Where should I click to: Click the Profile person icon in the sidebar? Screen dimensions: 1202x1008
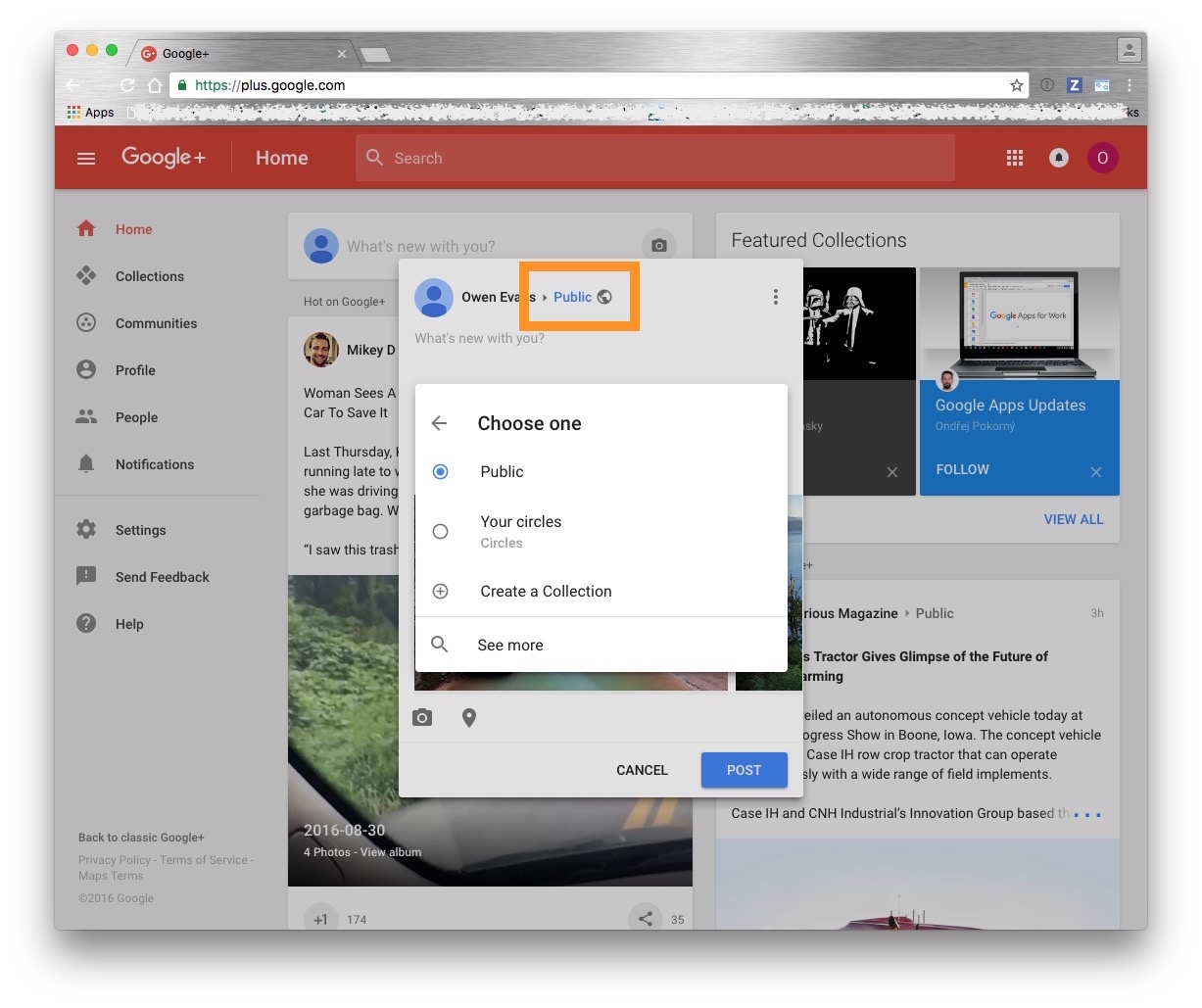[x=86, y=370]
